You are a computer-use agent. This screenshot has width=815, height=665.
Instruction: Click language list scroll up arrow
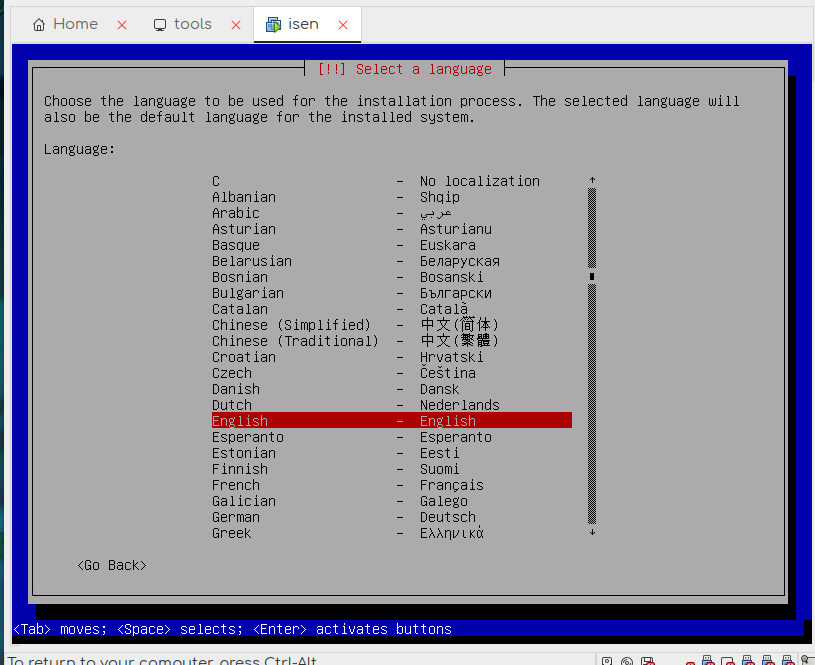click(x=592, y=181)
